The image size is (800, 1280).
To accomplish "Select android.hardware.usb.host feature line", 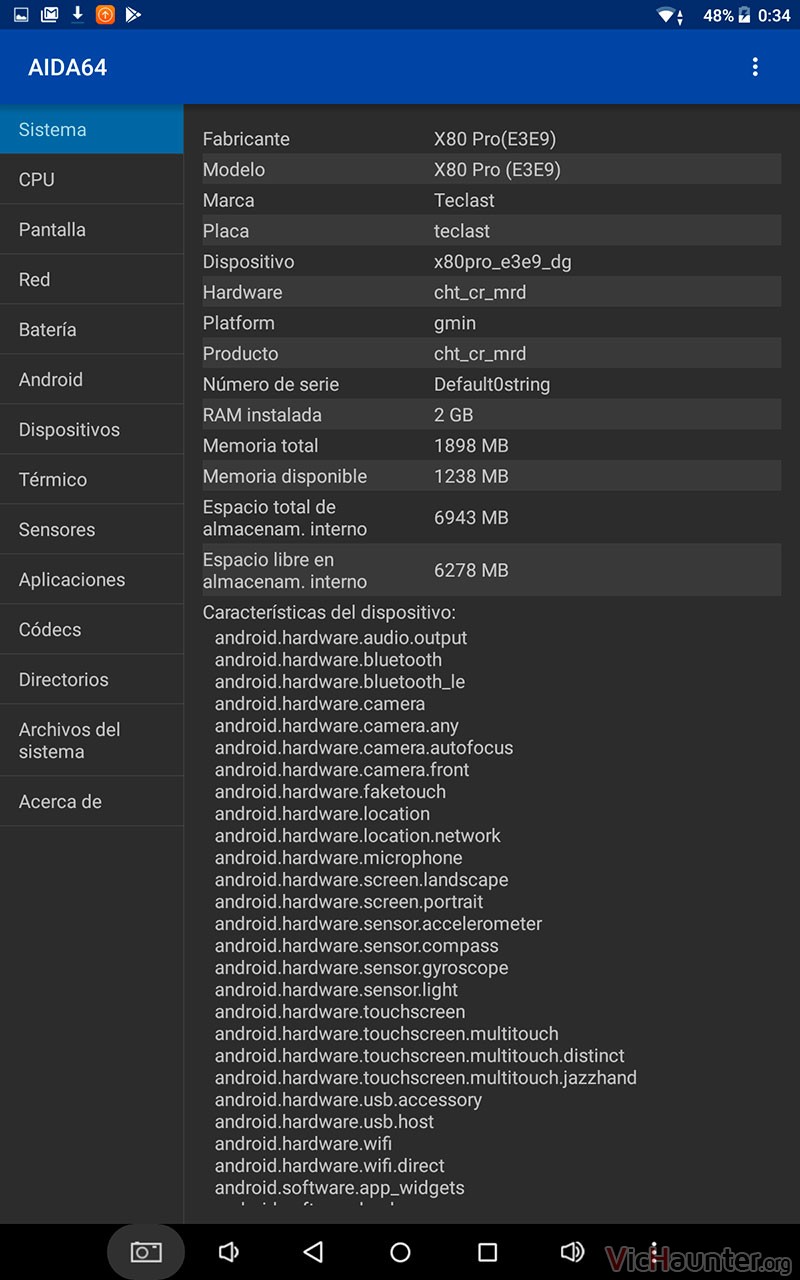I will coord(325,1122).
